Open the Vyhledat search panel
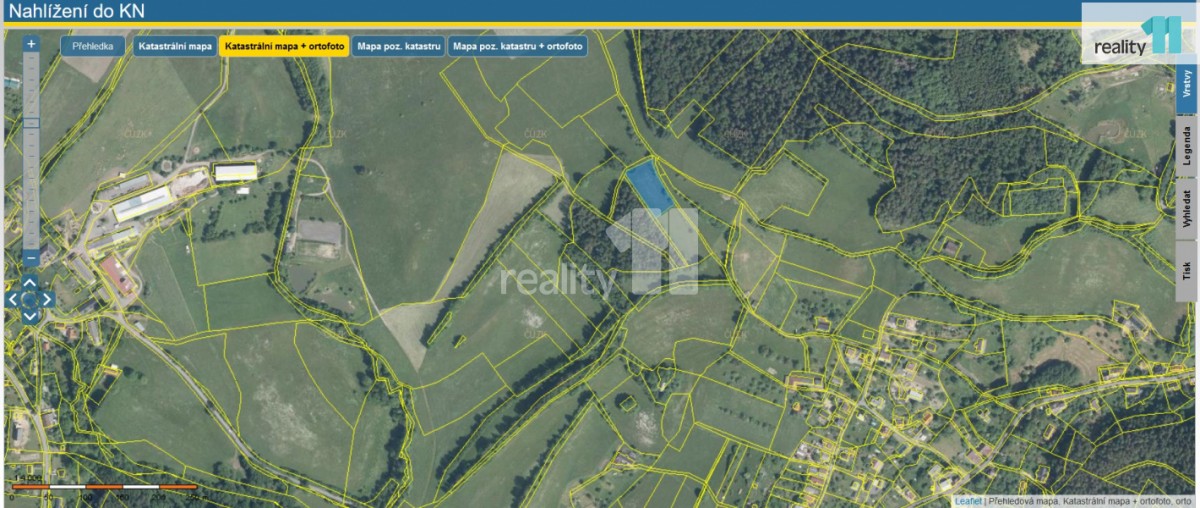Viewport: 1200px width, 508px height. click(x=1186, y=210)
